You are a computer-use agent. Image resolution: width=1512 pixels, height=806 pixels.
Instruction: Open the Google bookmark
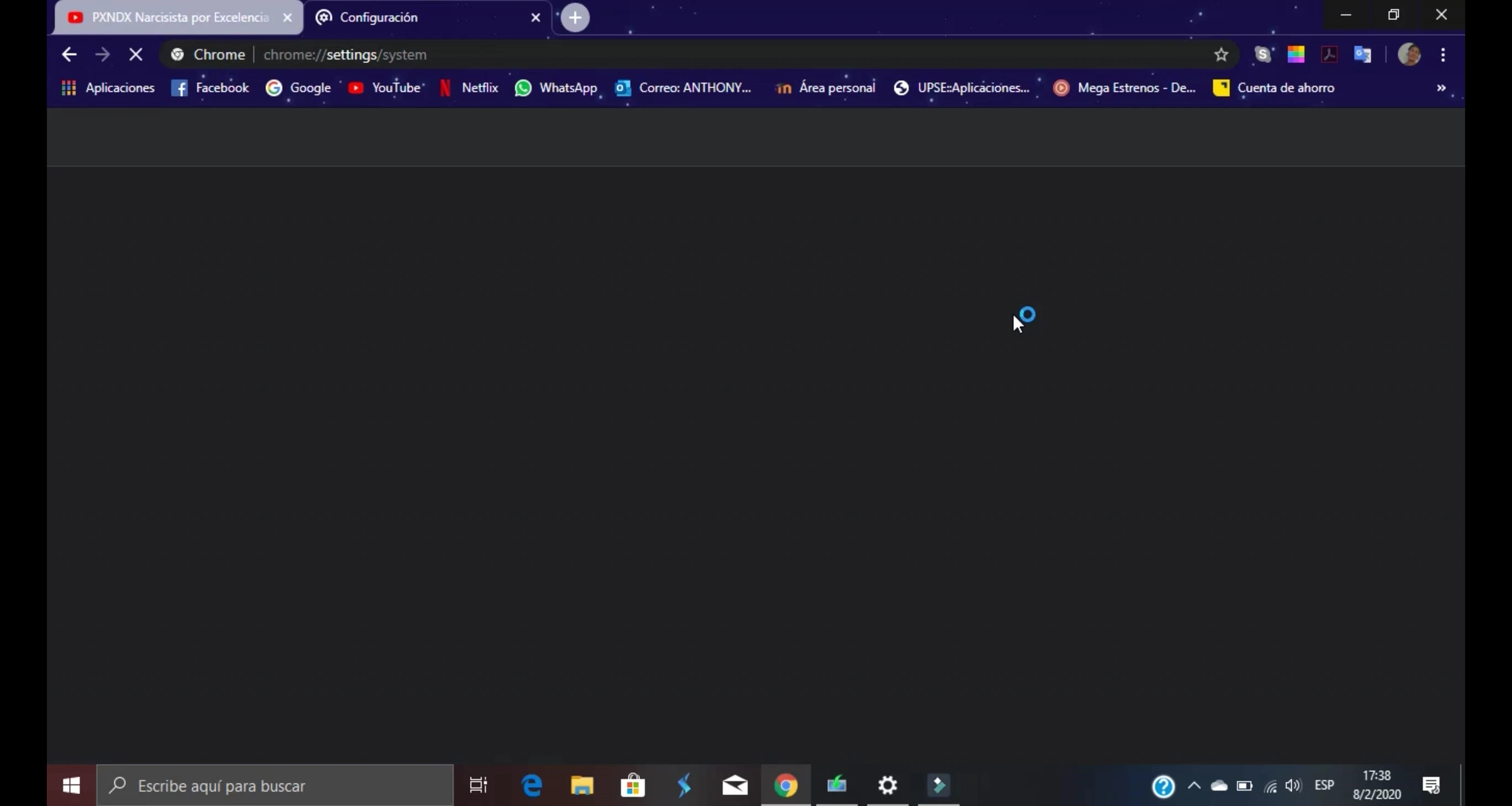click(x=298, y=88)
